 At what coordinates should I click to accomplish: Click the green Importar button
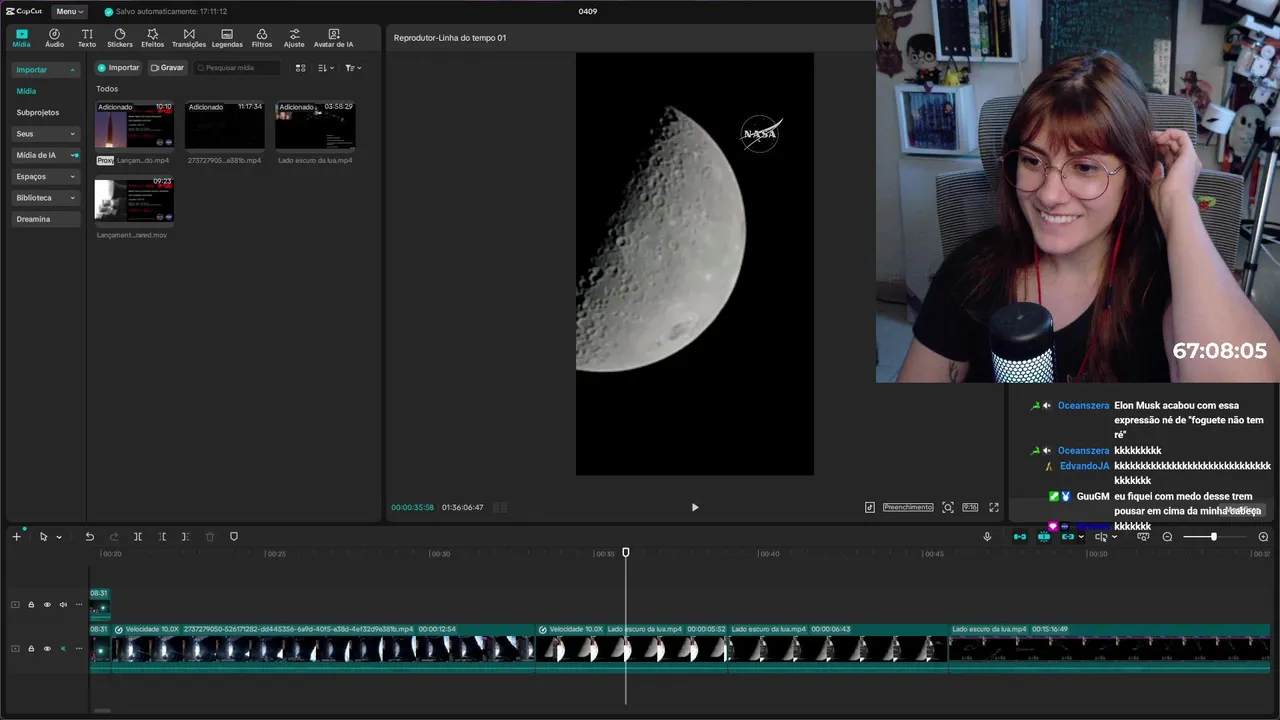coord(118,68)
